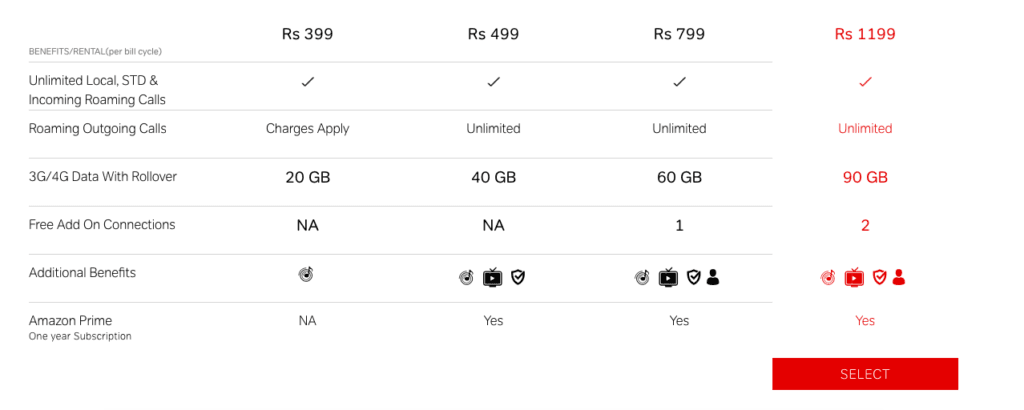Choose the Rs 1199 plan header
Image resolution: width=1024 pixels, height=410 pixels.
(865, 34)
